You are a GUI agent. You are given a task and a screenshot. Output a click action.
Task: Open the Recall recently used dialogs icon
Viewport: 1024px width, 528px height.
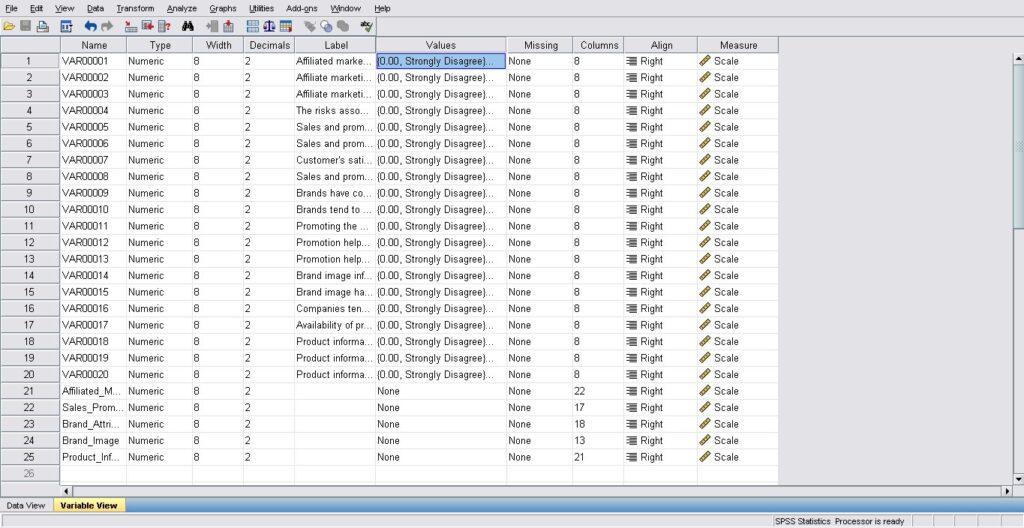pyautogui.click(x=66, y=27)
